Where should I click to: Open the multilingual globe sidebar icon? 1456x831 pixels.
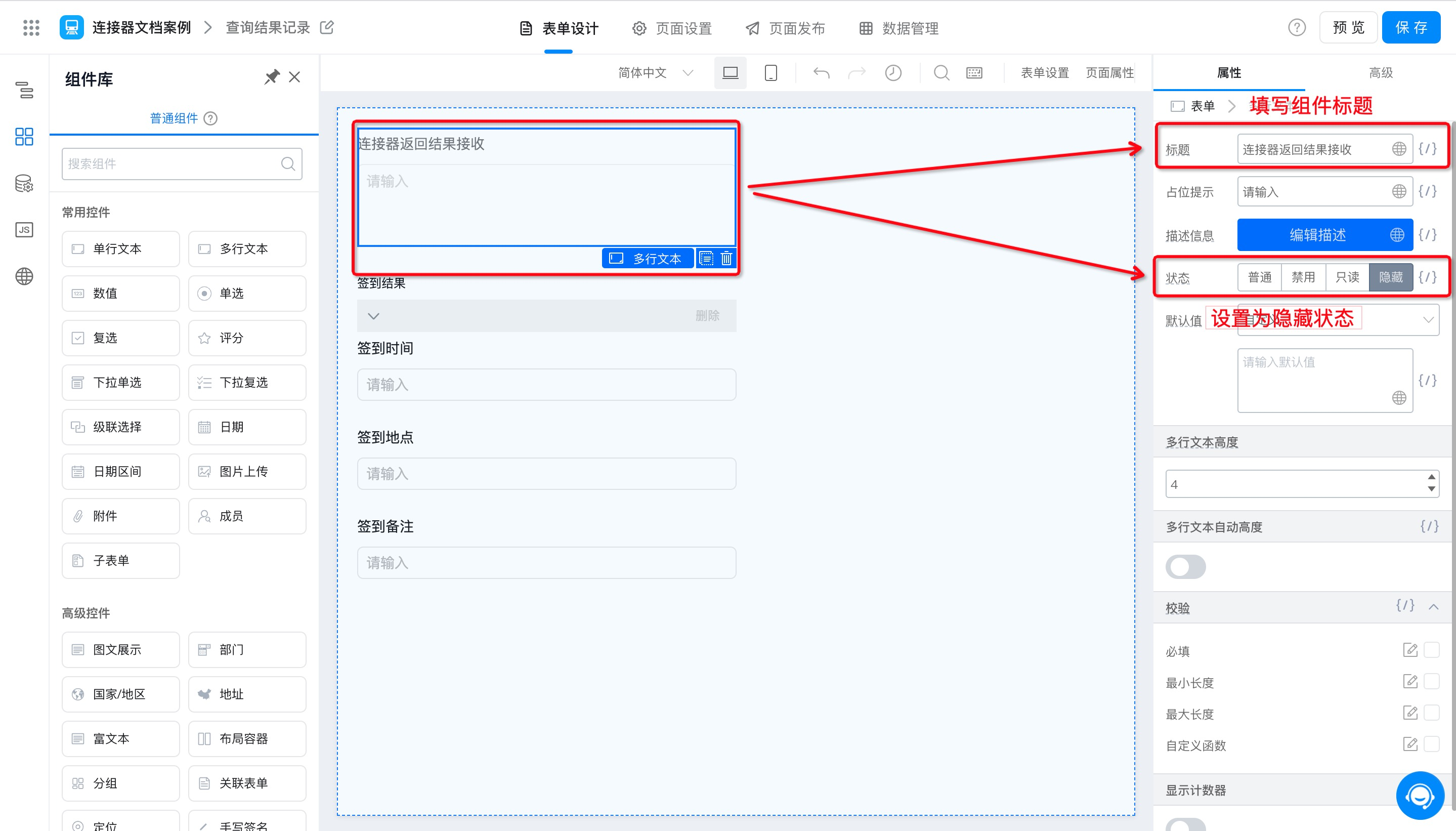click(24, 276)
